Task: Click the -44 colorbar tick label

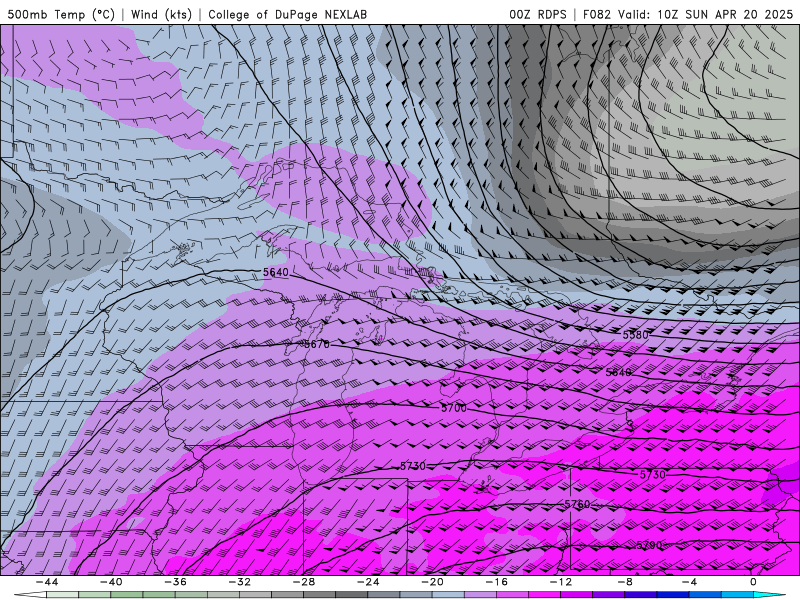Action: coord(46,582)
